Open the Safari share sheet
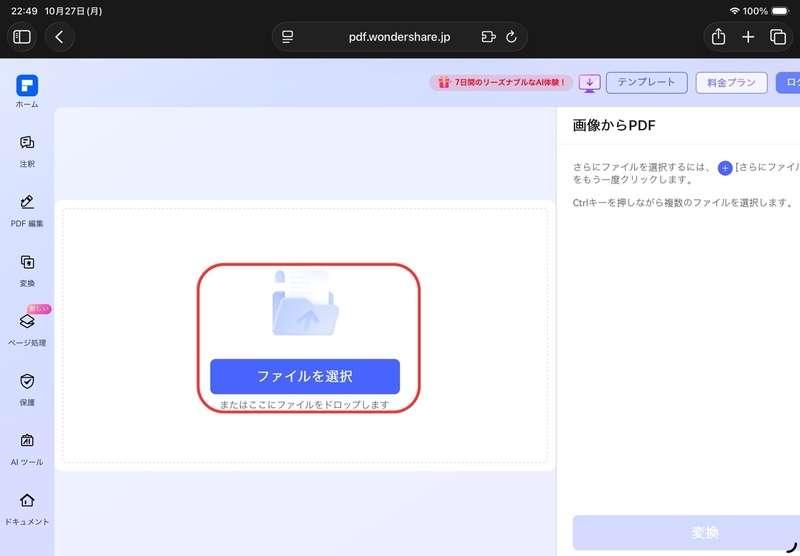Viewport: 800px width, 556px height. click(718, 37)
